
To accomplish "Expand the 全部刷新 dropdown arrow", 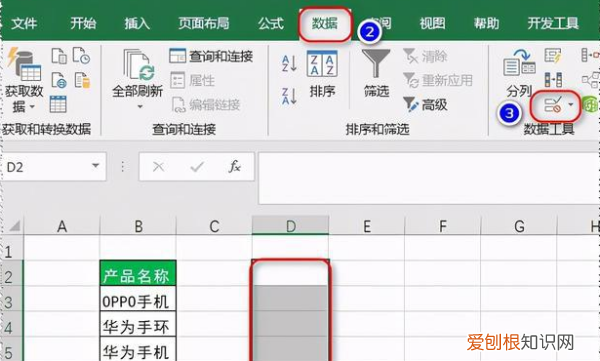I will point(140,107).
